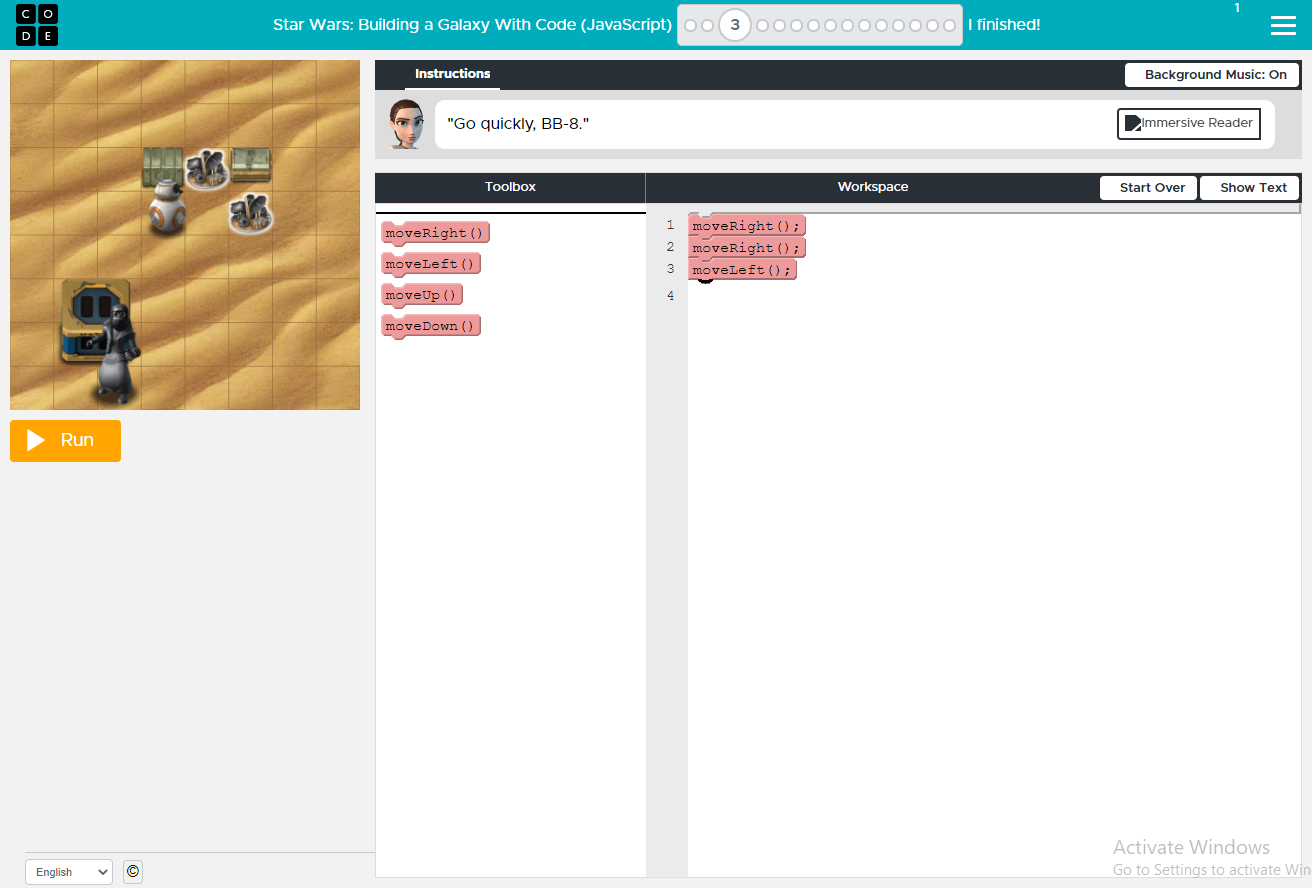Click the Toolbox panel header
The image size is (1312, 888).
[x=510, y=187]
